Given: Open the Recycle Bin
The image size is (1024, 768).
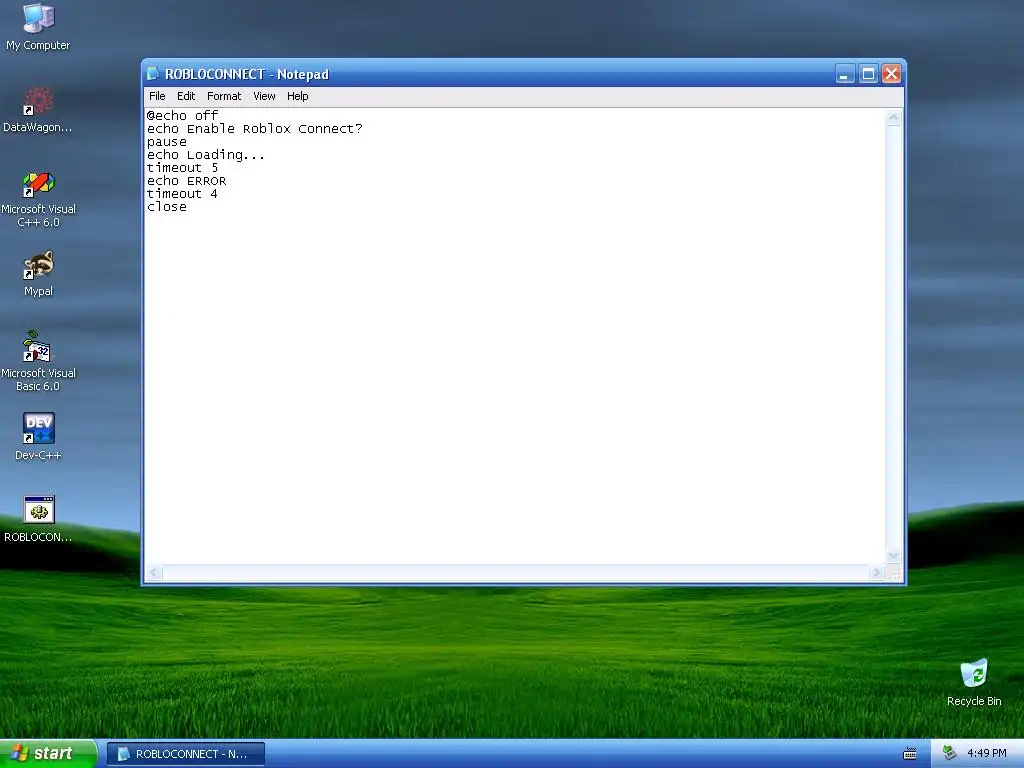Looking at the screenshot, I should 974,682.
